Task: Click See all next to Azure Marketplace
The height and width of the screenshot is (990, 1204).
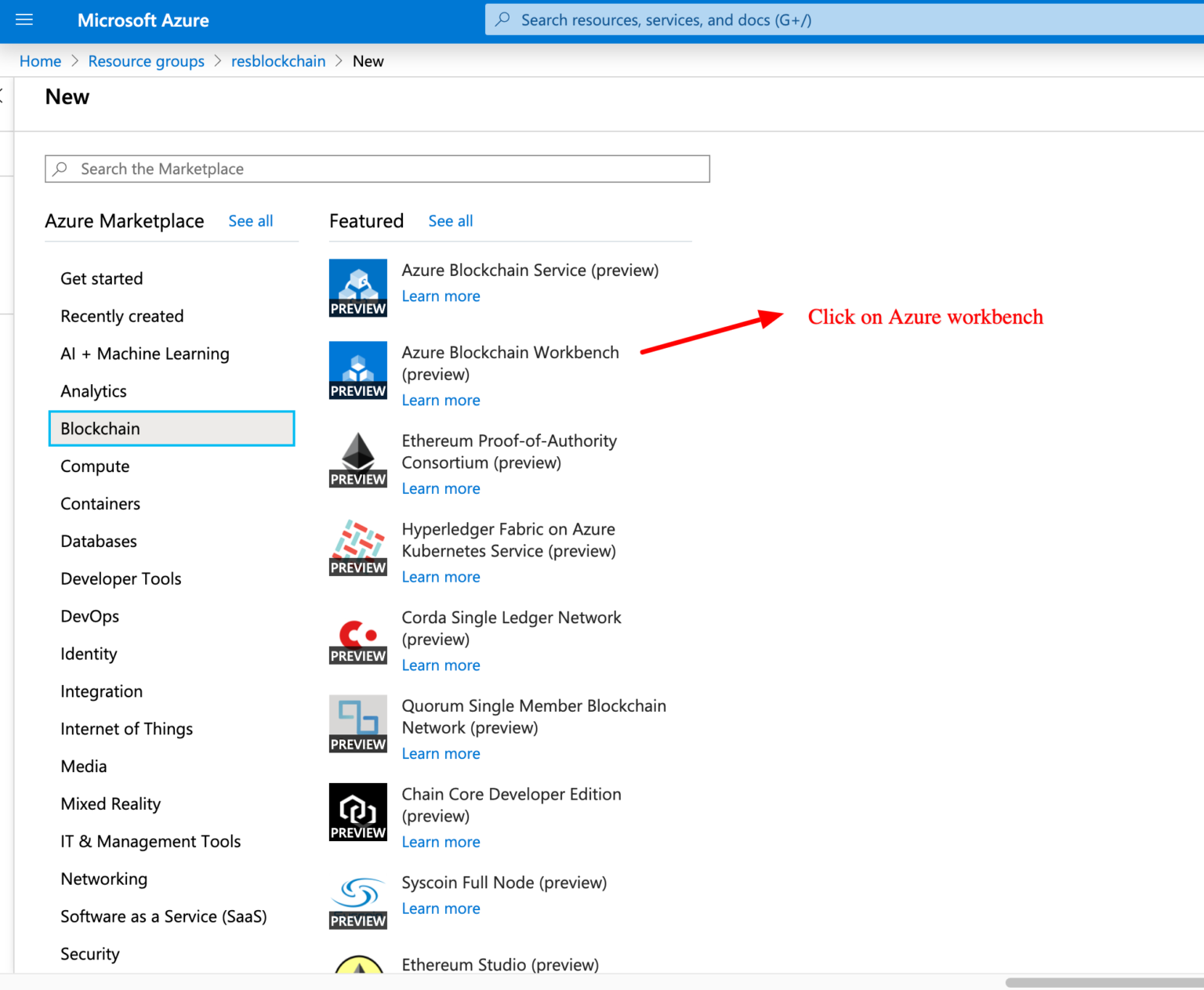Action: 250,220
